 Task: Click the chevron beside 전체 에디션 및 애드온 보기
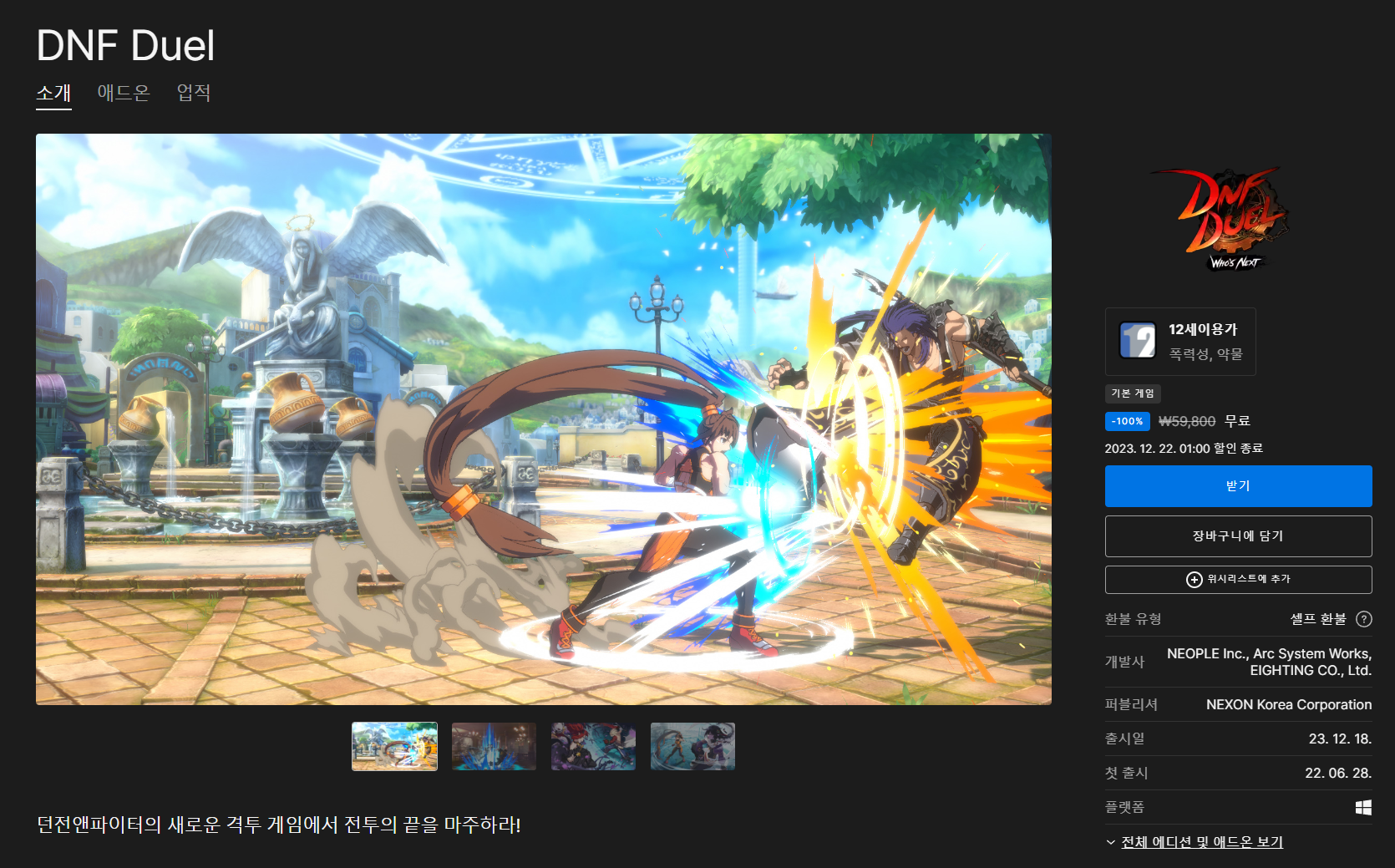click(x=1111, y=842)
